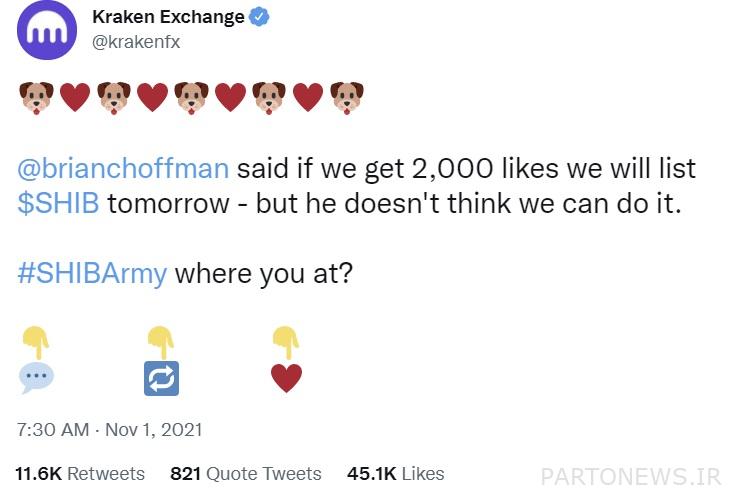The height and width of the screenshot is (500, 738).
Task: Click the first dog face emoji
Action: (x=36, y=98)
